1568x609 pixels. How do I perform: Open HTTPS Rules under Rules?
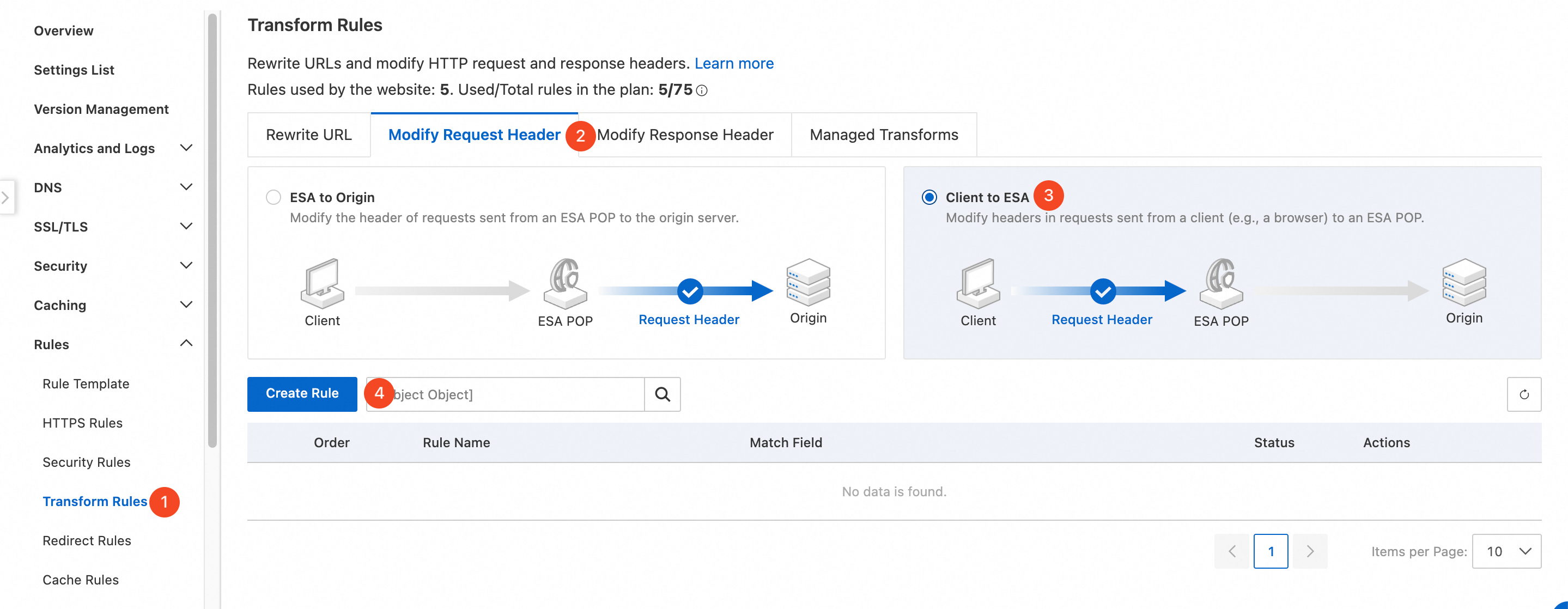83,423
